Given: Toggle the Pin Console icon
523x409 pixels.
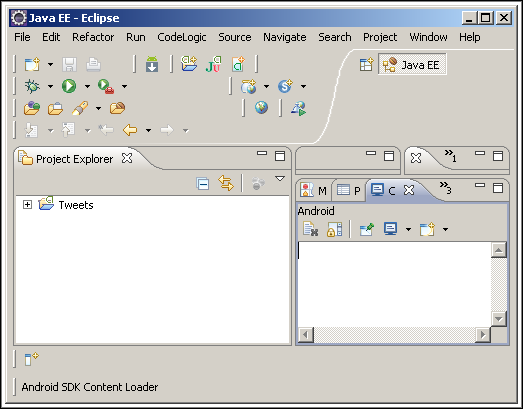Looking at the screenshot, I should pos(367,229).
